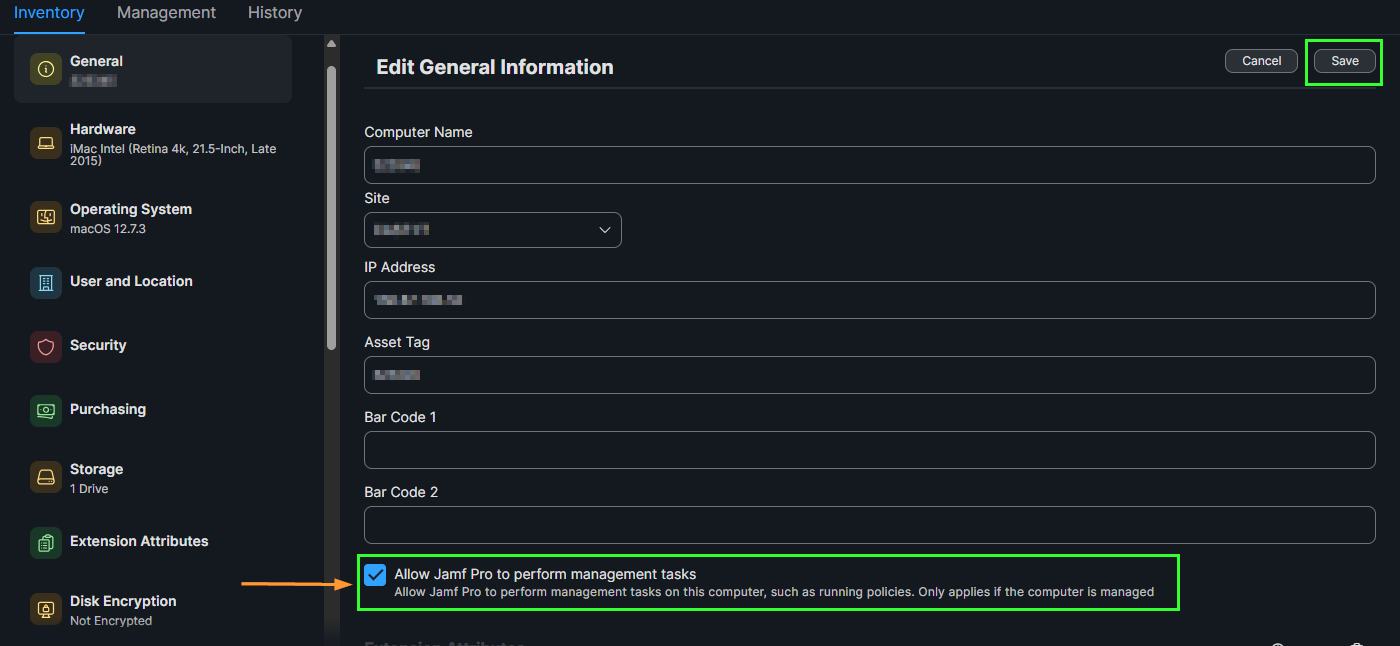Click the Storage drive icon
This screenshot has width=1400, height=646.
click(46, 477)
